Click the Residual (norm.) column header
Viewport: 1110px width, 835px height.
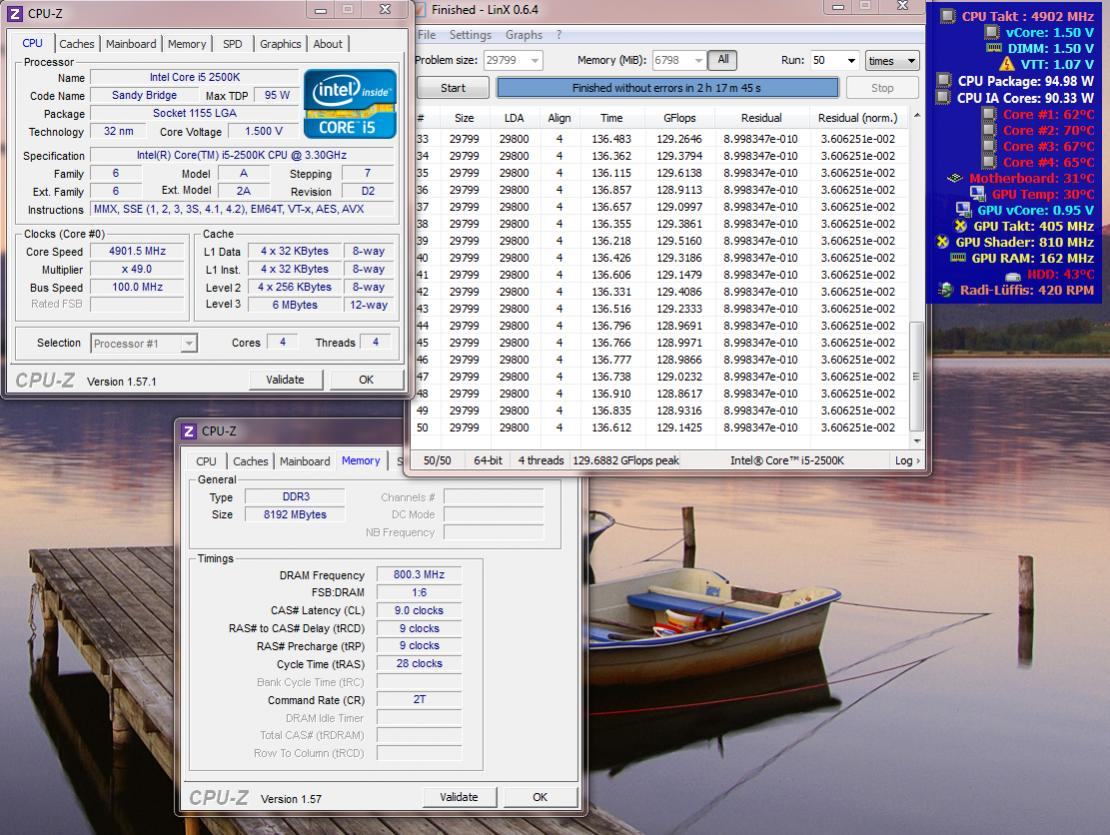[857, 118]
